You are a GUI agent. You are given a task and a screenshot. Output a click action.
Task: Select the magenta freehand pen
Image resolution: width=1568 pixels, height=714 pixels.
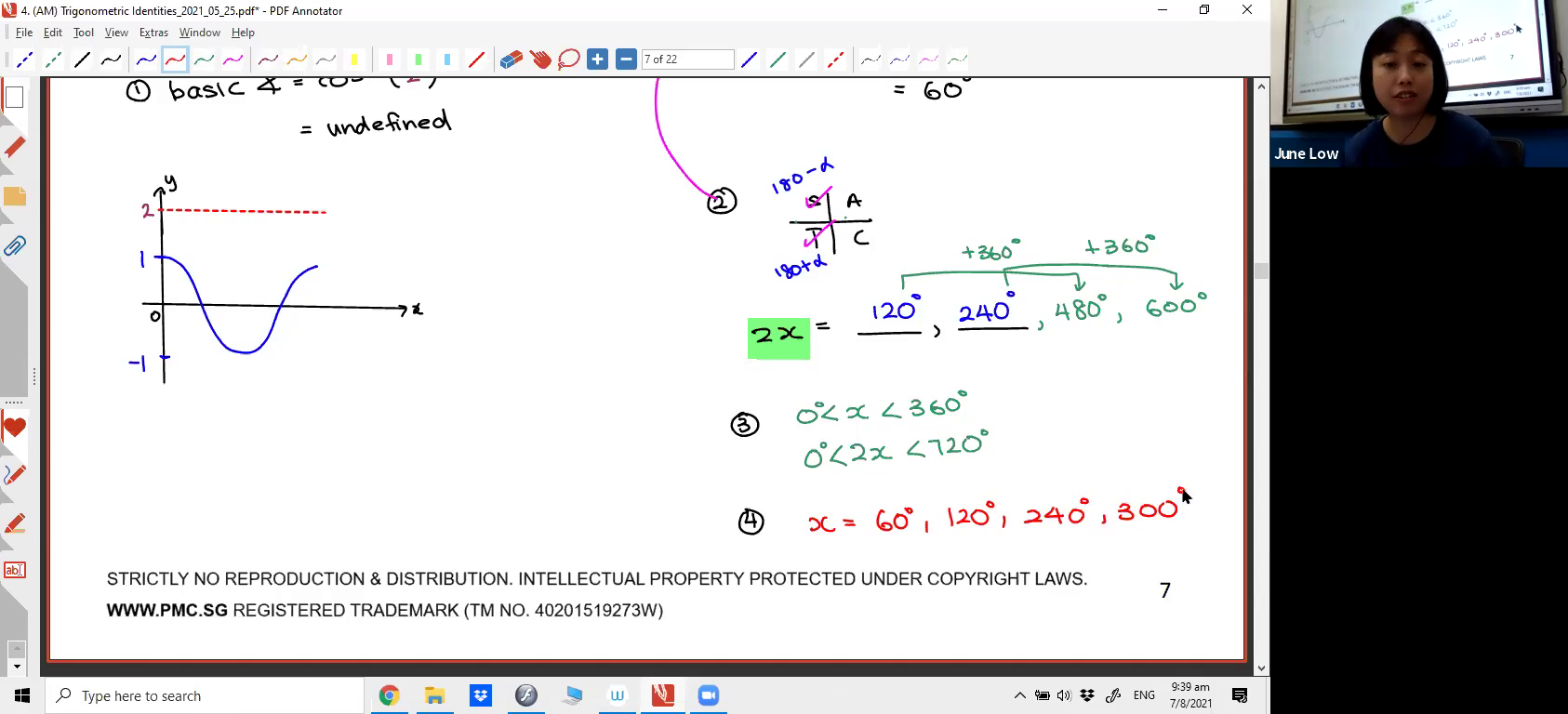pos(233,59)
